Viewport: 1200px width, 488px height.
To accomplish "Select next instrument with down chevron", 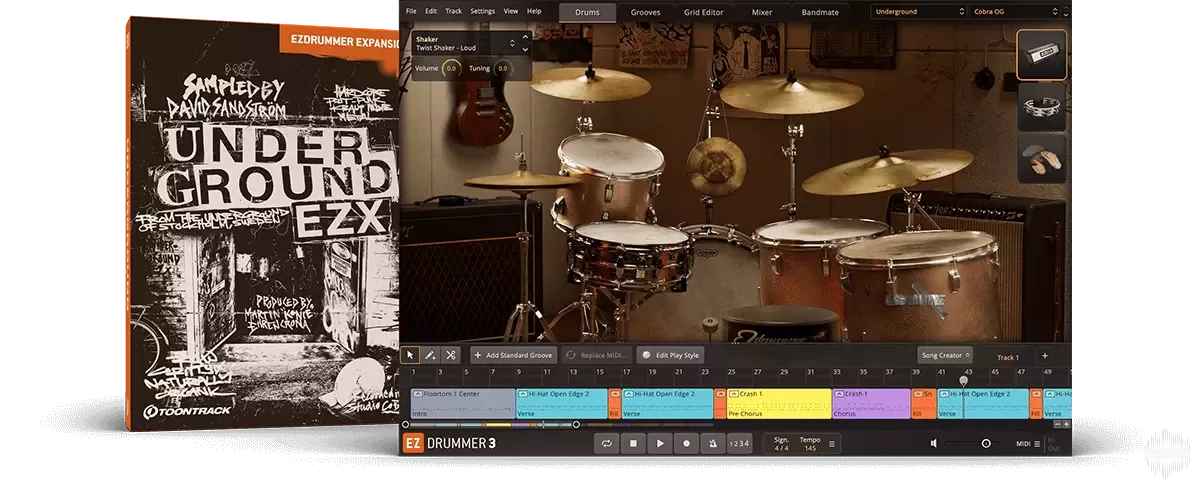I will (525, 48).
